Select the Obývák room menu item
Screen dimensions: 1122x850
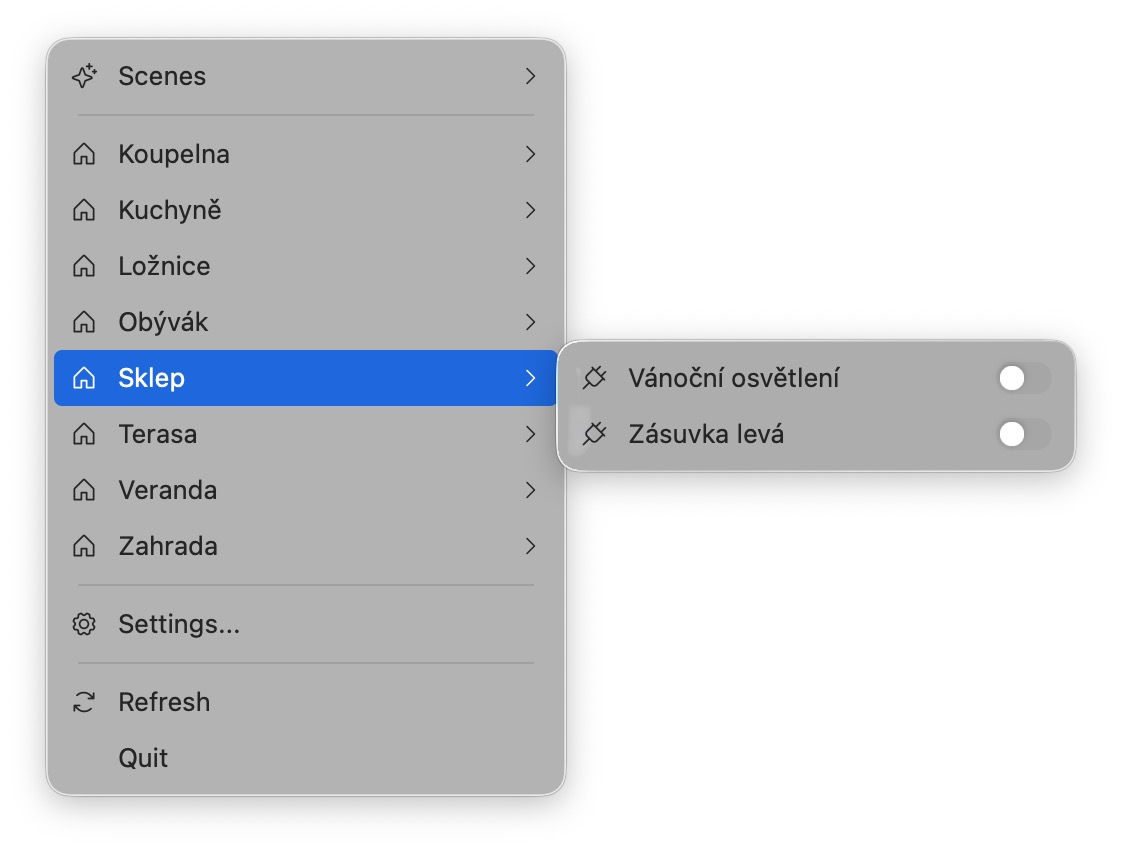163,322
